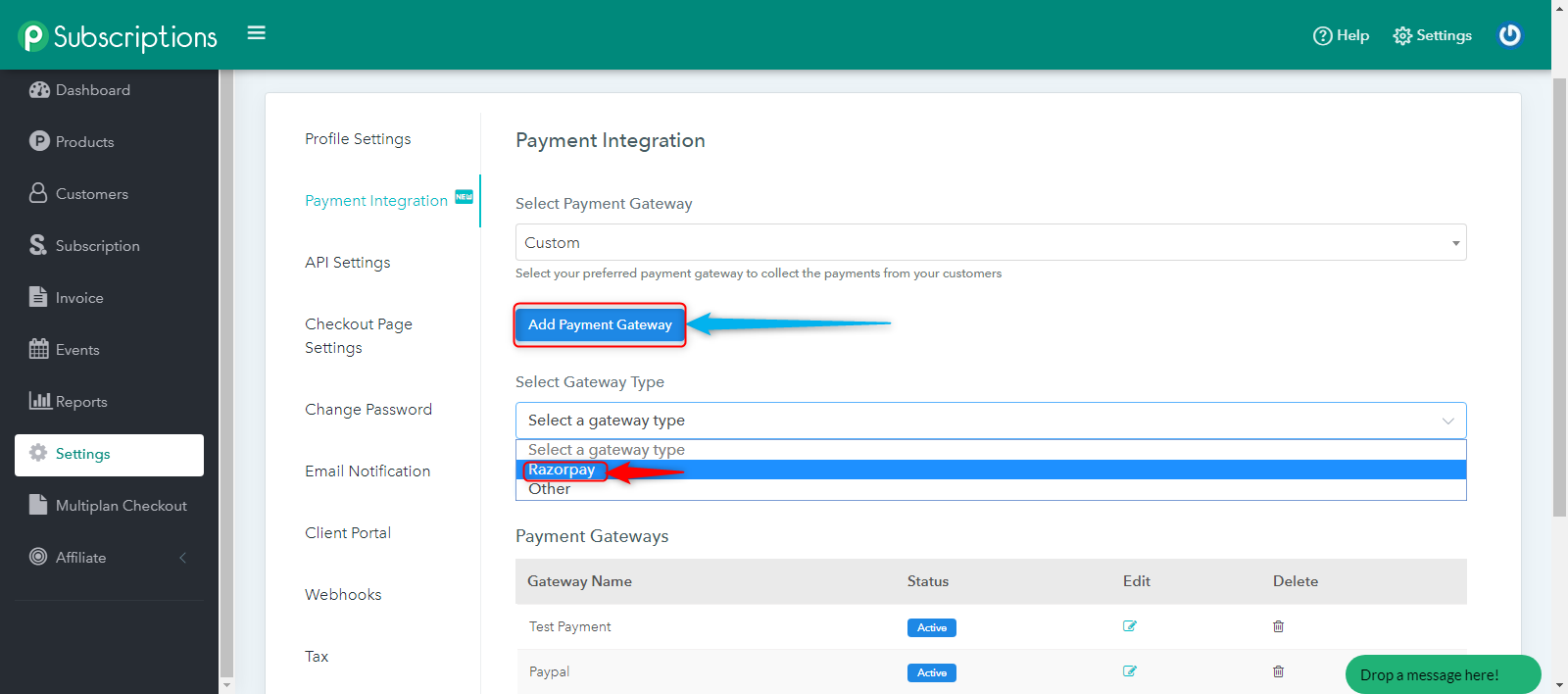Click the power logout icon
Viewport: 1568px width, 694px height.
click(1510, 35)
